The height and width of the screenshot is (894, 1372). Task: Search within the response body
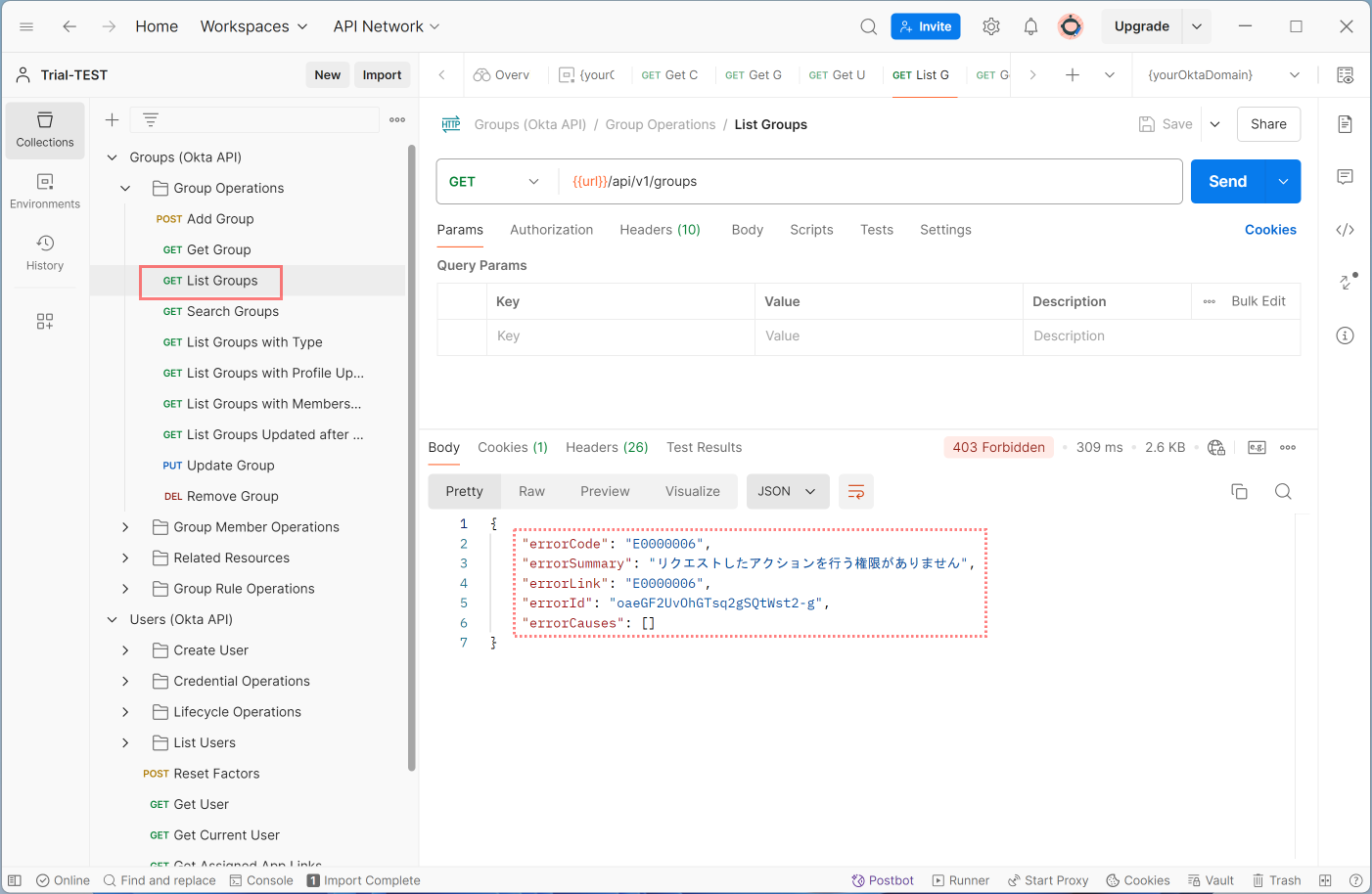pos(1283,491)
